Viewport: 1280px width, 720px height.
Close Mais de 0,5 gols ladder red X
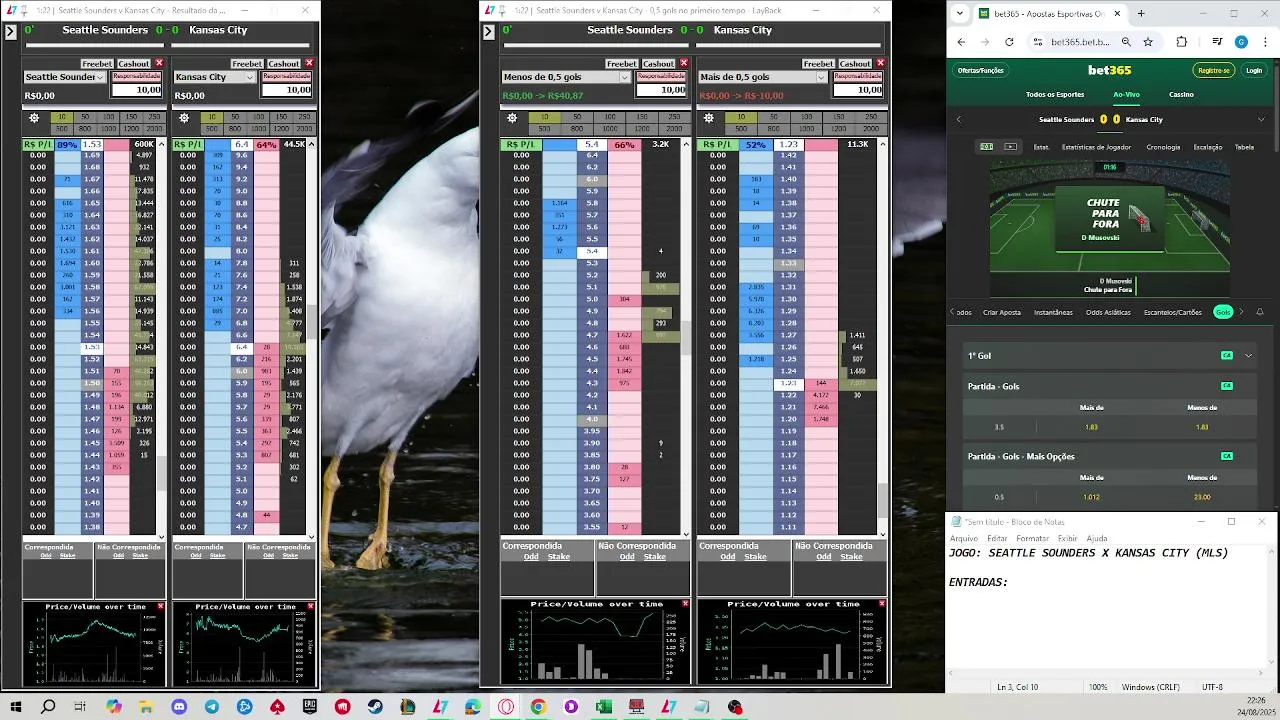coord(881,63)
